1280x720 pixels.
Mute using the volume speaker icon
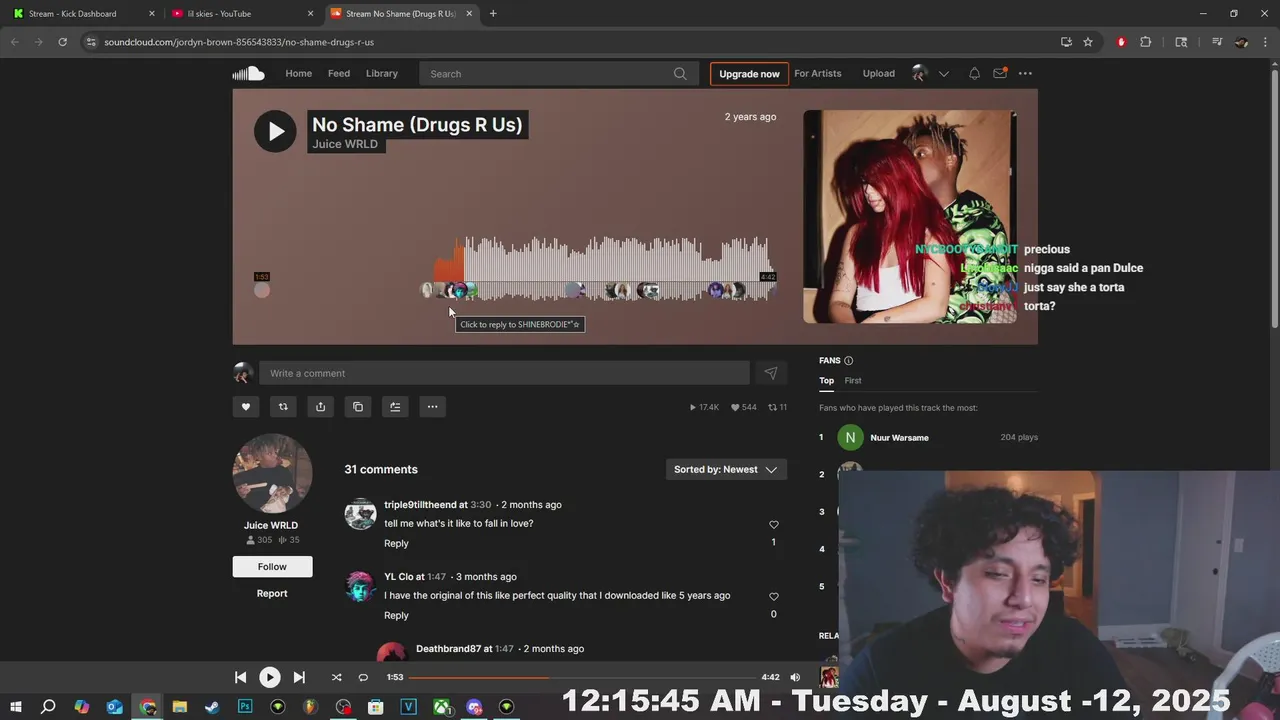pyautogui.click(x=795, y=677)
